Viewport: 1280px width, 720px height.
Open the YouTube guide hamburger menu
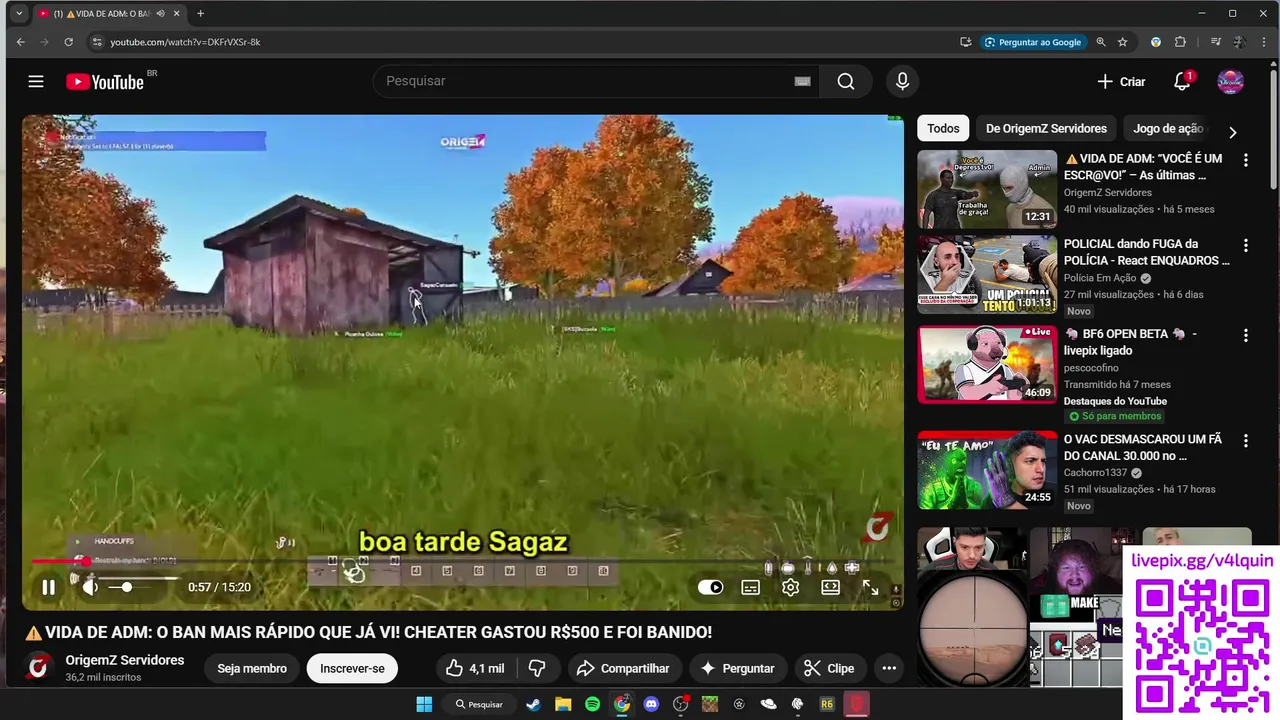(x=36, y=82)
